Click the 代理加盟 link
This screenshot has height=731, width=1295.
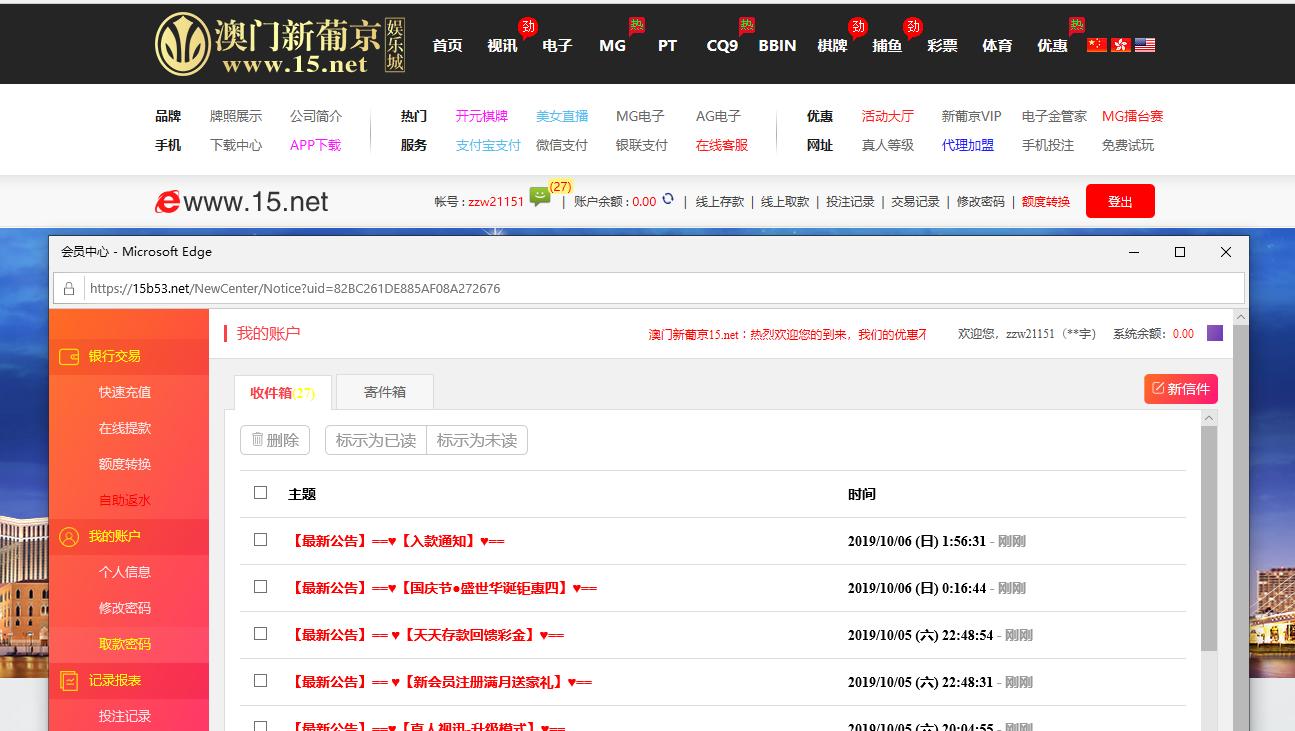968,145
